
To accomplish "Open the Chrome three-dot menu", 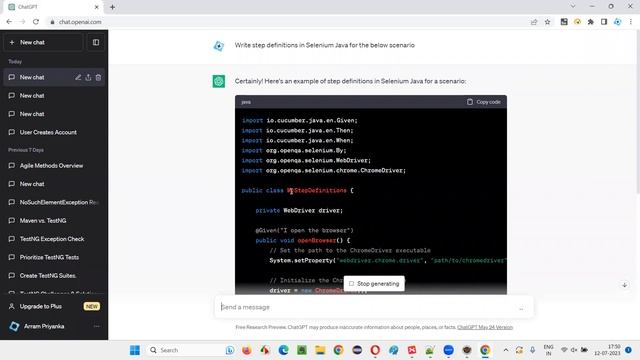I will (x=631, y=22).
